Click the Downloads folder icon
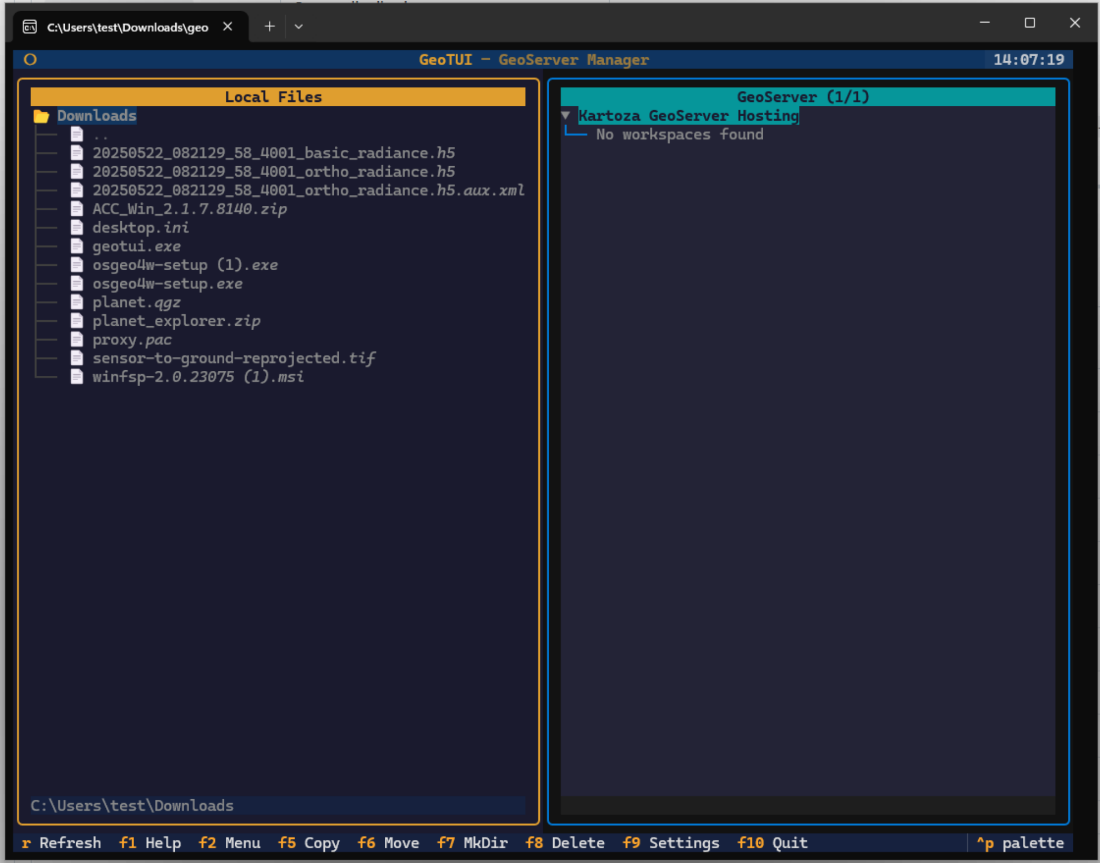The height and width of the screenshot is (863, 1100). point(41,116)
